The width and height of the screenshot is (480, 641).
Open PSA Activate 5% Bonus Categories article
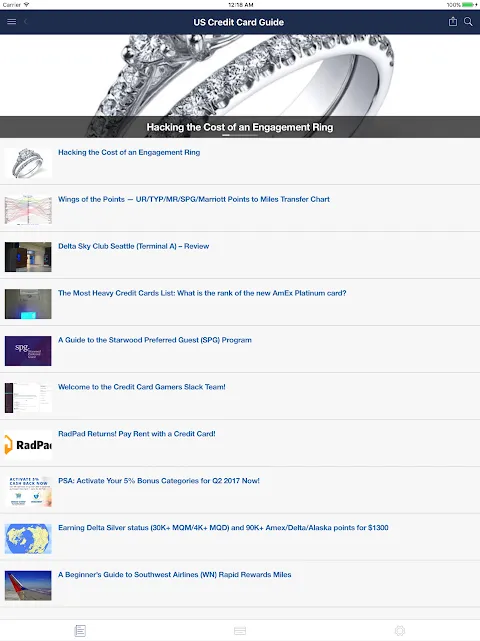[159, 481]
